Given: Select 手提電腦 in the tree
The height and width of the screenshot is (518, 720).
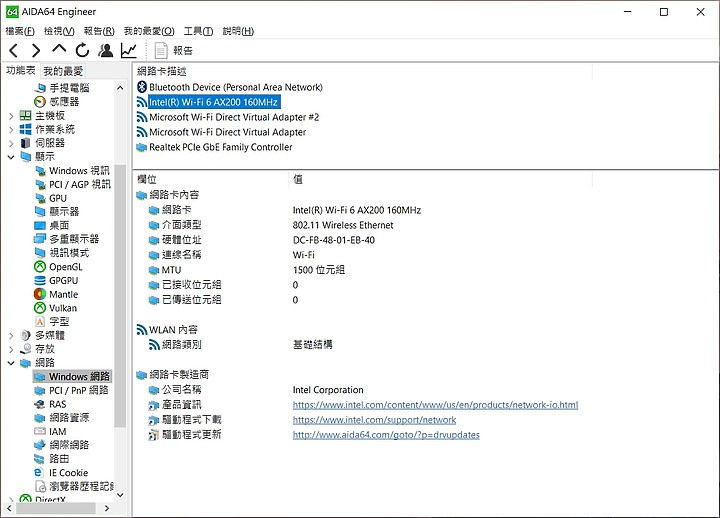Looking at the screenshot, I should pos(69,88).
